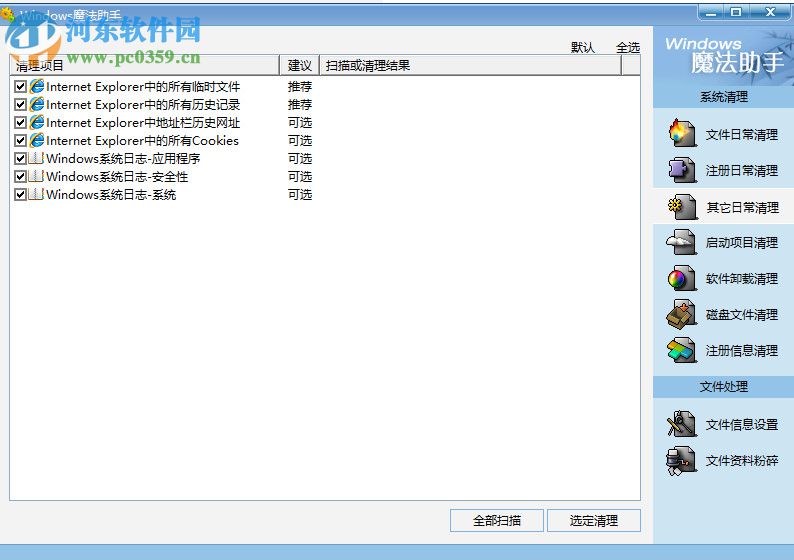
Task: Click IE icon for 所有临时文件 row
Action: coord(36,86)
